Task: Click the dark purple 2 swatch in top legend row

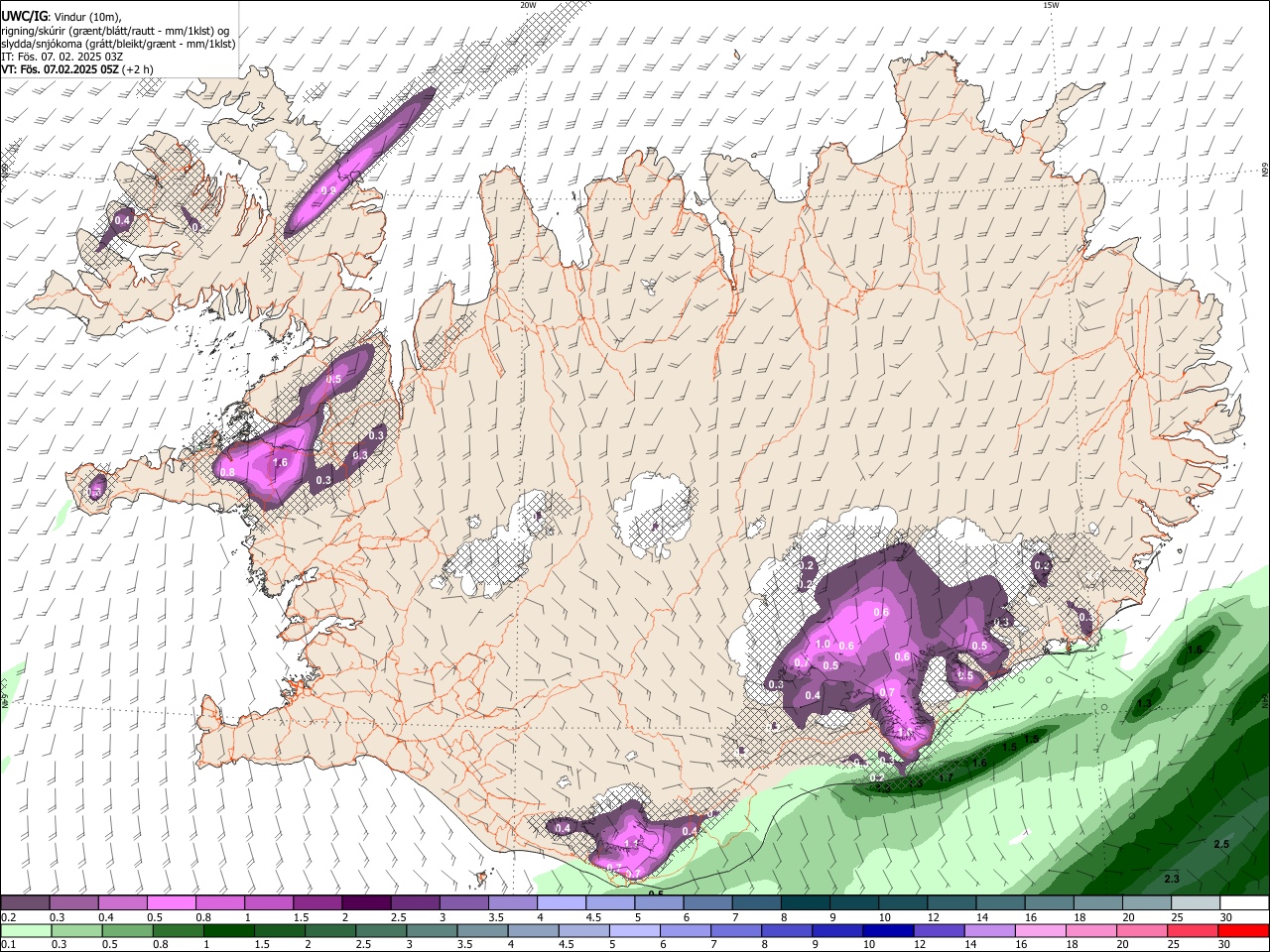Action: point(365,903)
